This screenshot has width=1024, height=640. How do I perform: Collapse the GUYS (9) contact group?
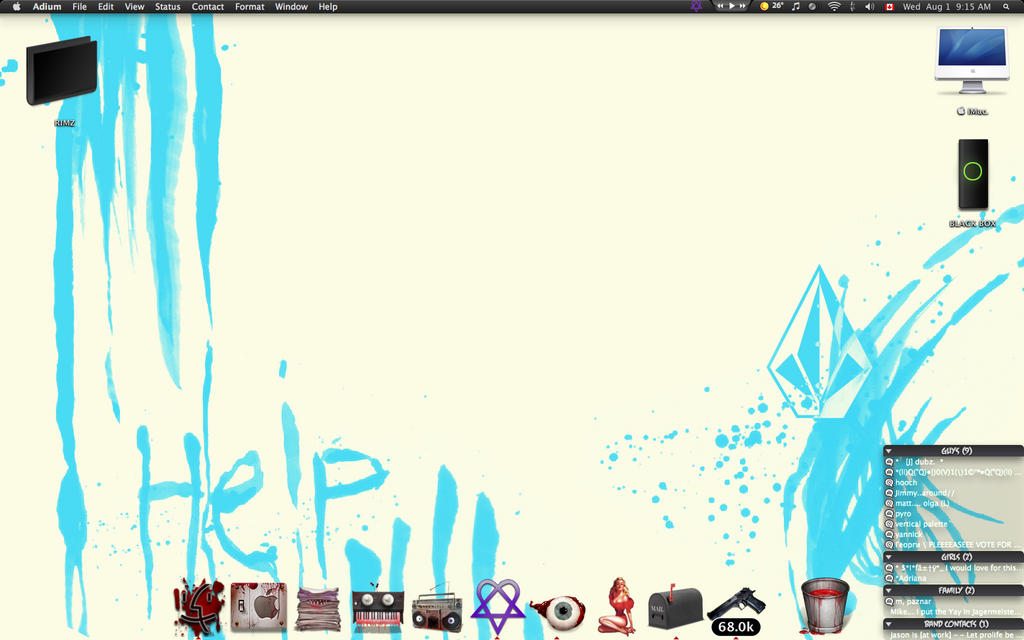pos(889,451)
